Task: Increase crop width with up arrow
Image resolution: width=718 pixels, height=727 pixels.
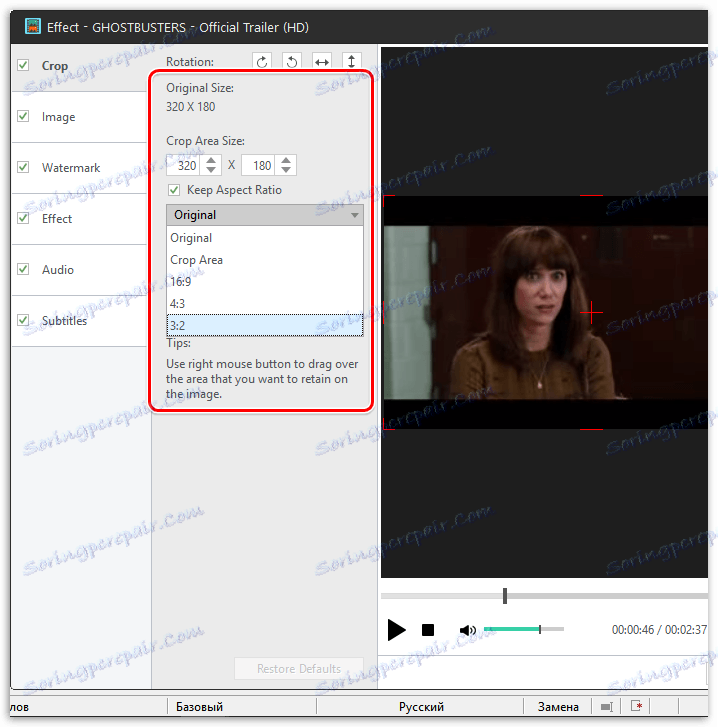Action: tap(211, 160)
